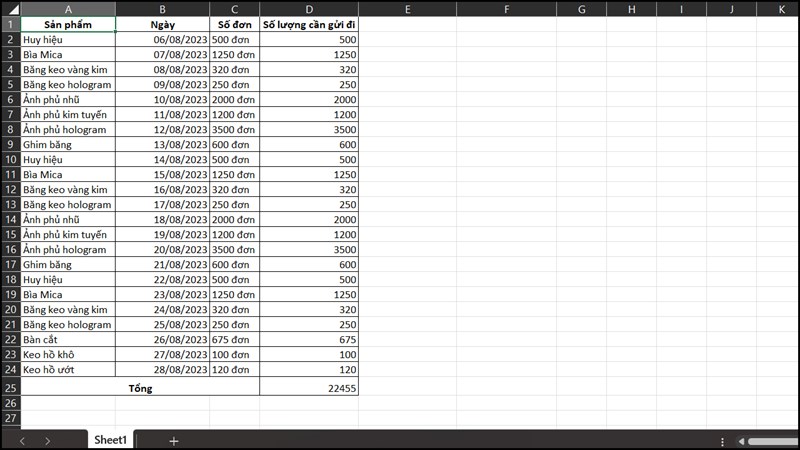This screenshot has width=800, height=450.
Task: Select column J header
Action: click(731, 9)
